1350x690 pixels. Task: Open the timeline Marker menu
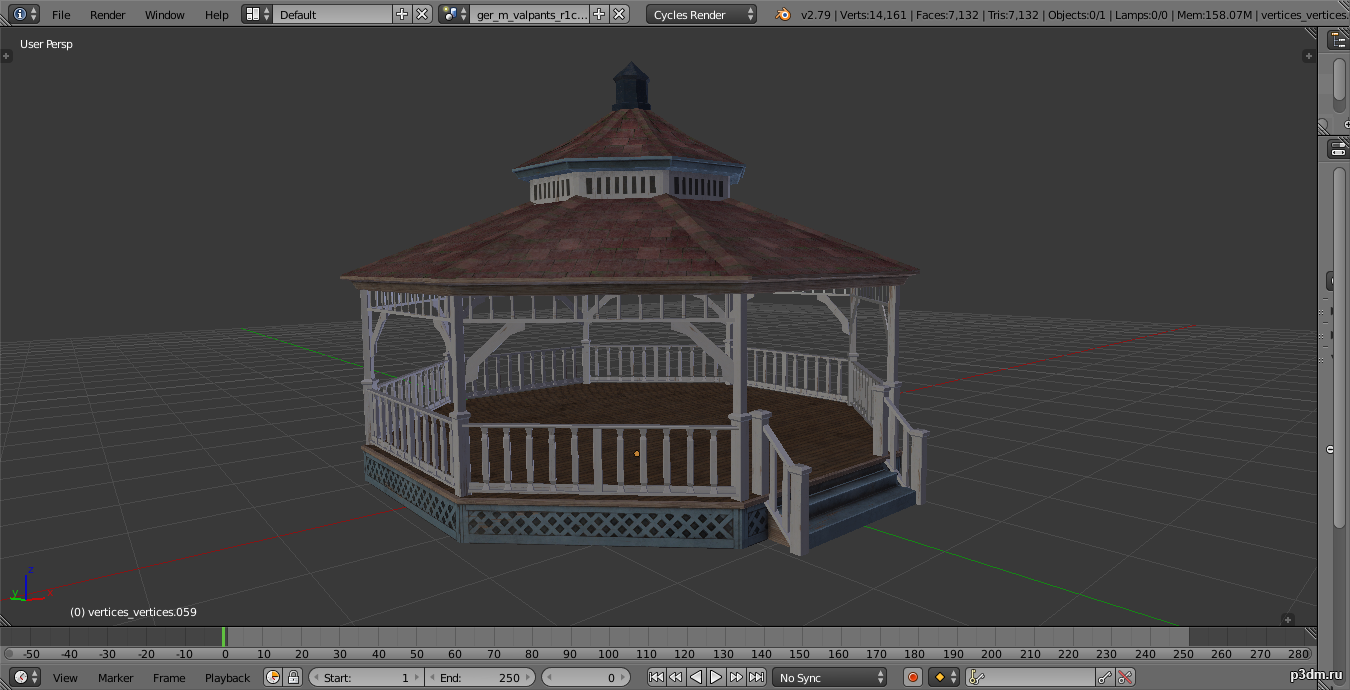(x=115, y=677)
